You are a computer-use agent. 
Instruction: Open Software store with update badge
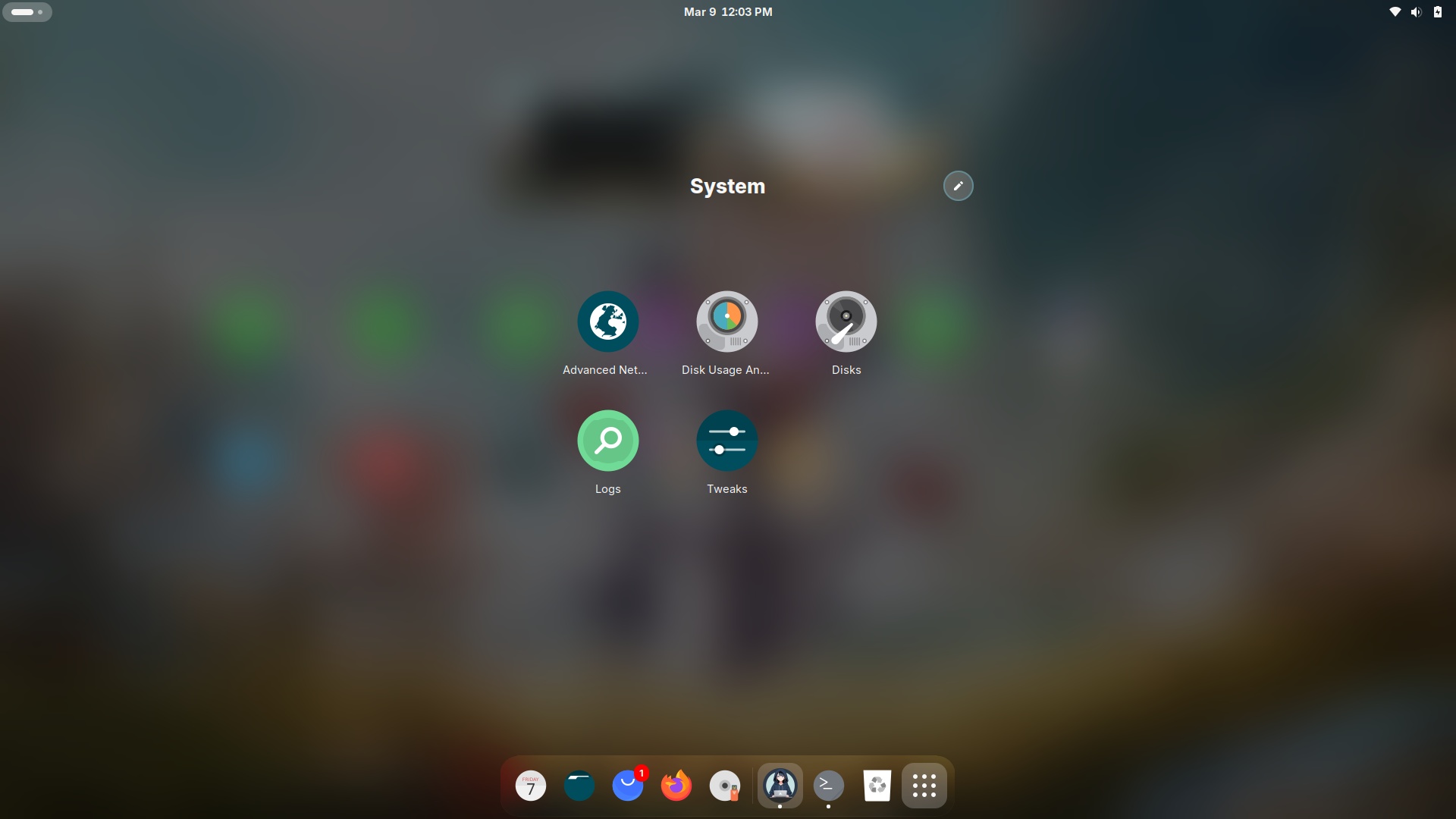(x=628, y=786)
